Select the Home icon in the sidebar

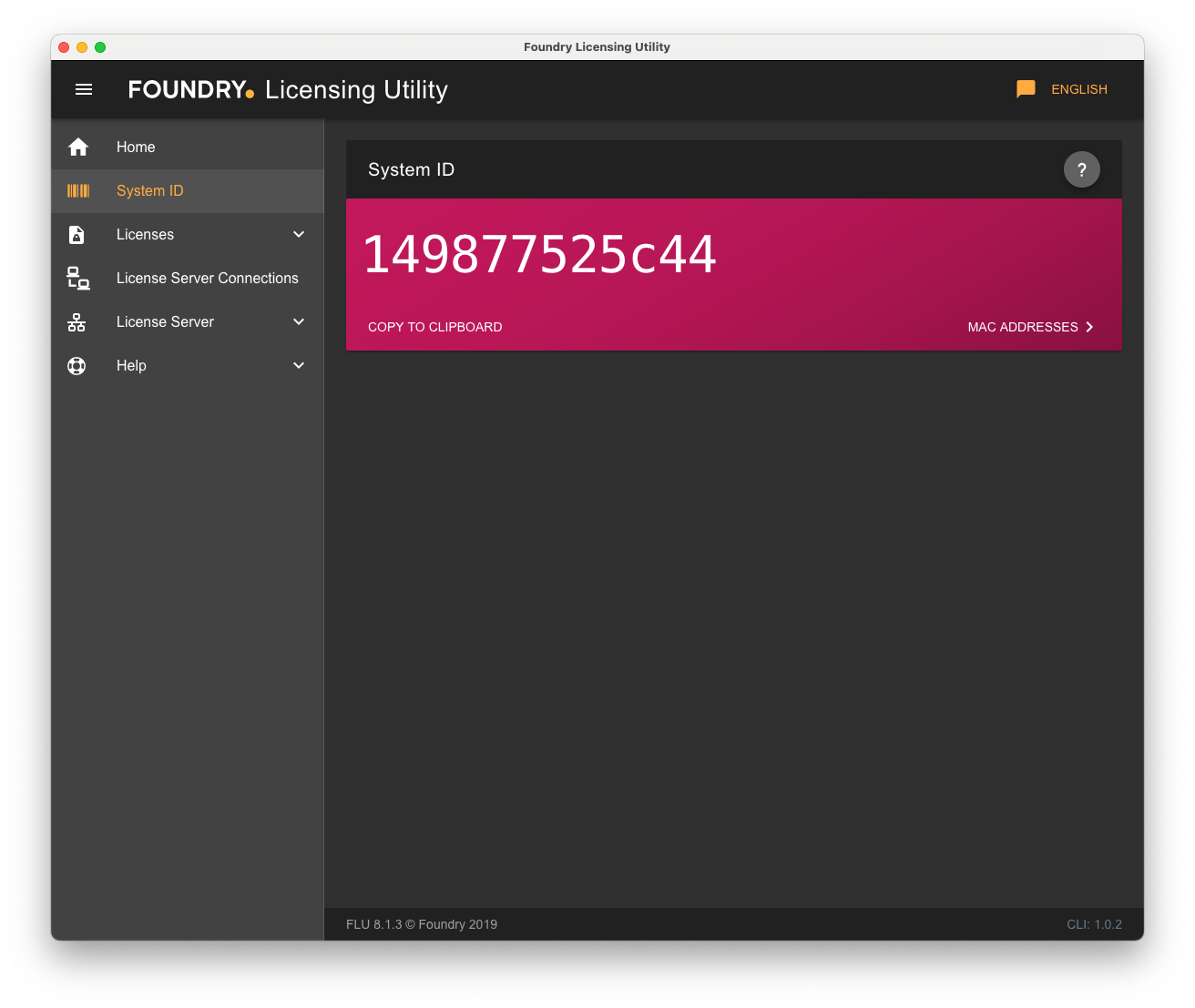click(78, 147)
